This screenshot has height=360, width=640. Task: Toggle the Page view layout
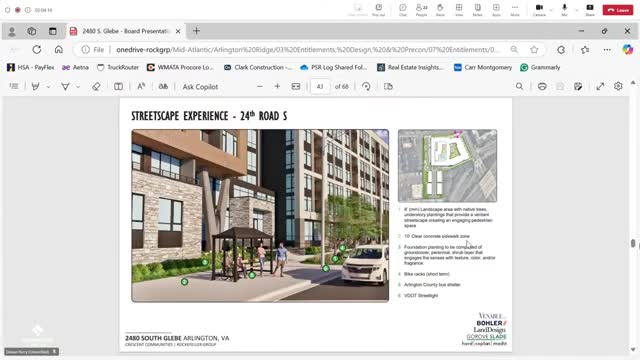tap(388, 86)
